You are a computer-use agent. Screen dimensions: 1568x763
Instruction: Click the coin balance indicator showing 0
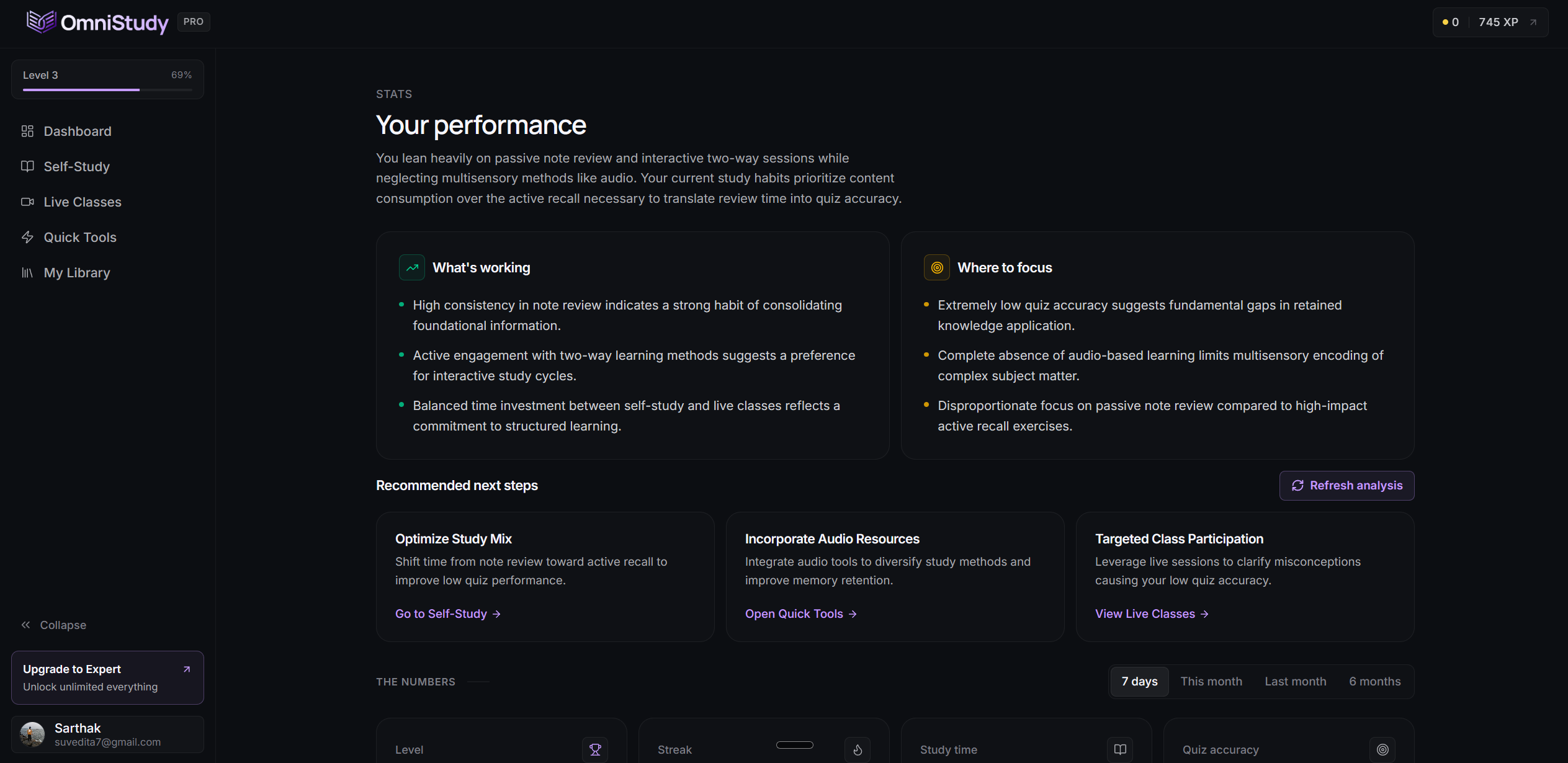[x=1451, y=22]
